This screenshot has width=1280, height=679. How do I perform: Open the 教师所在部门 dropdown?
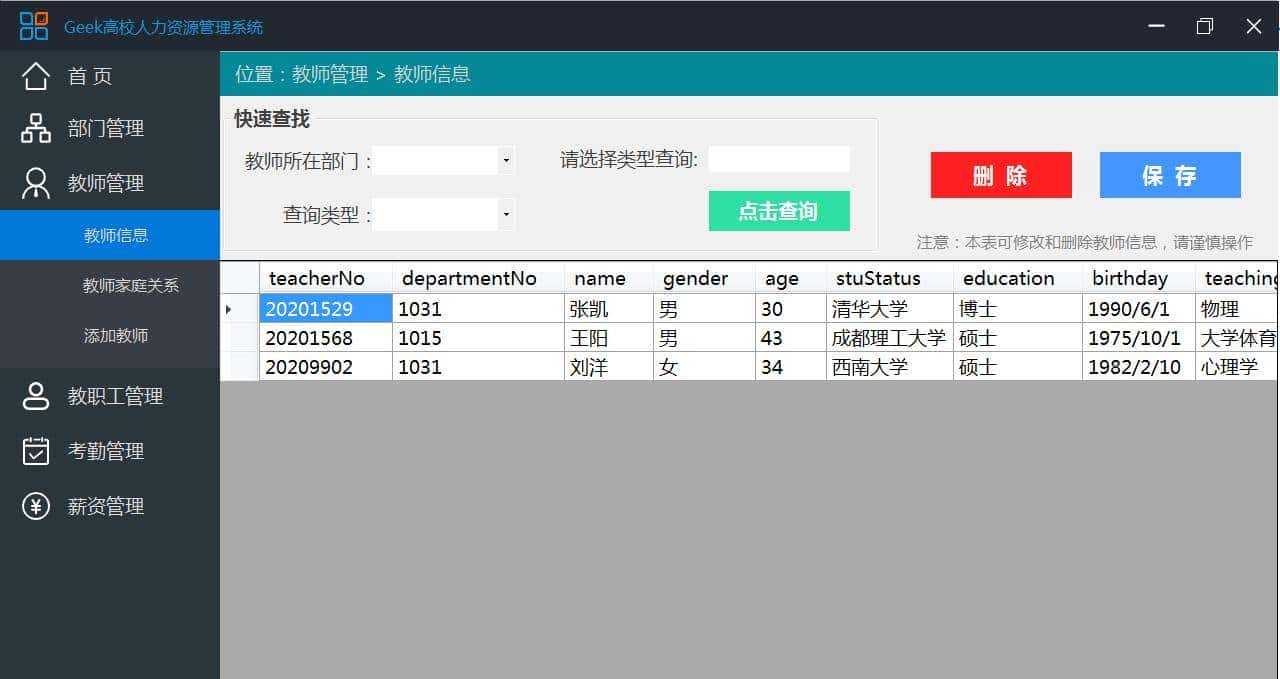[x=506, y=159]
